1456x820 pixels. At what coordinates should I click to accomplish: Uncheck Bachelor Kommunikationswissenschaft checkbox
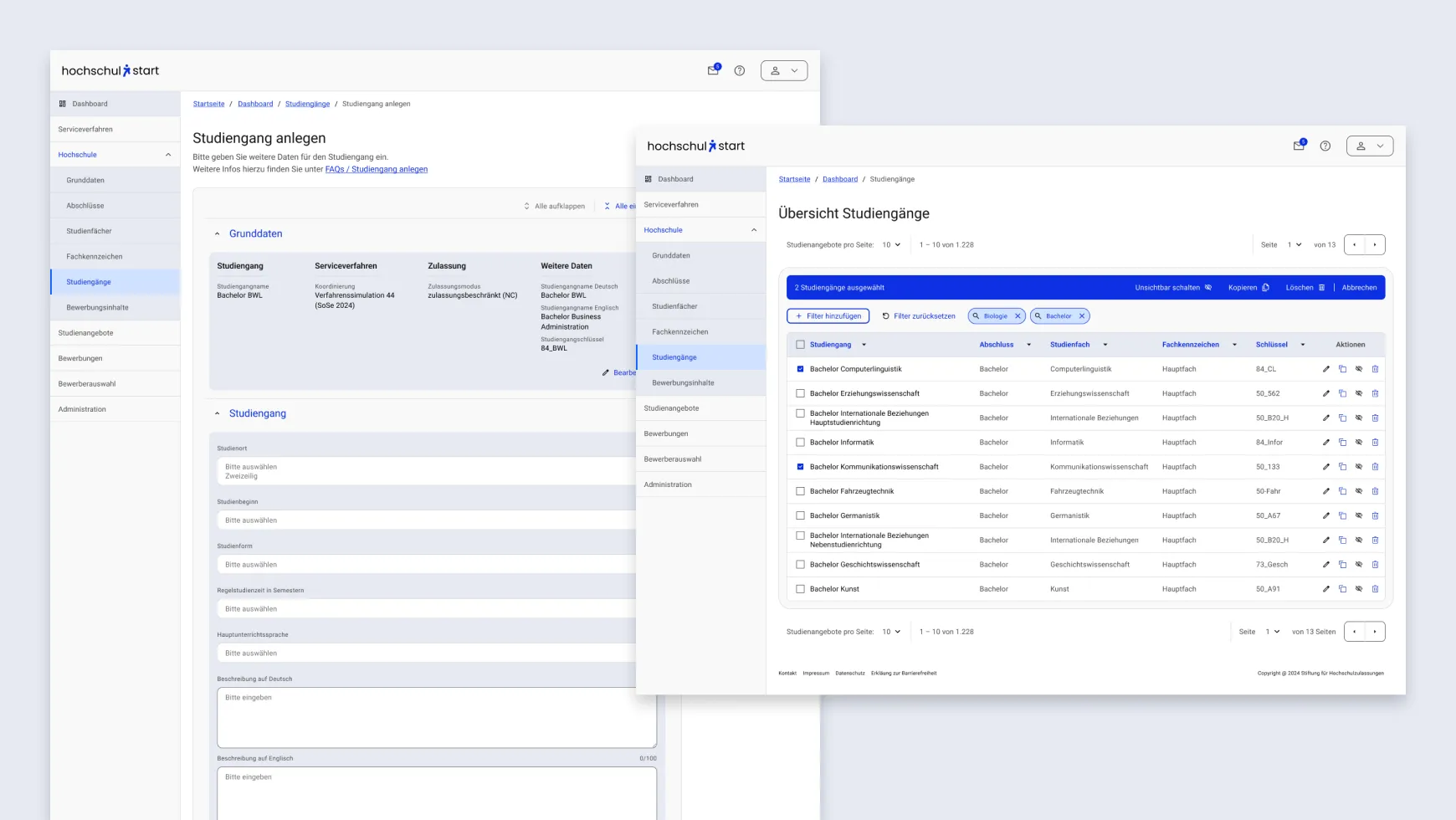(800, 467)
